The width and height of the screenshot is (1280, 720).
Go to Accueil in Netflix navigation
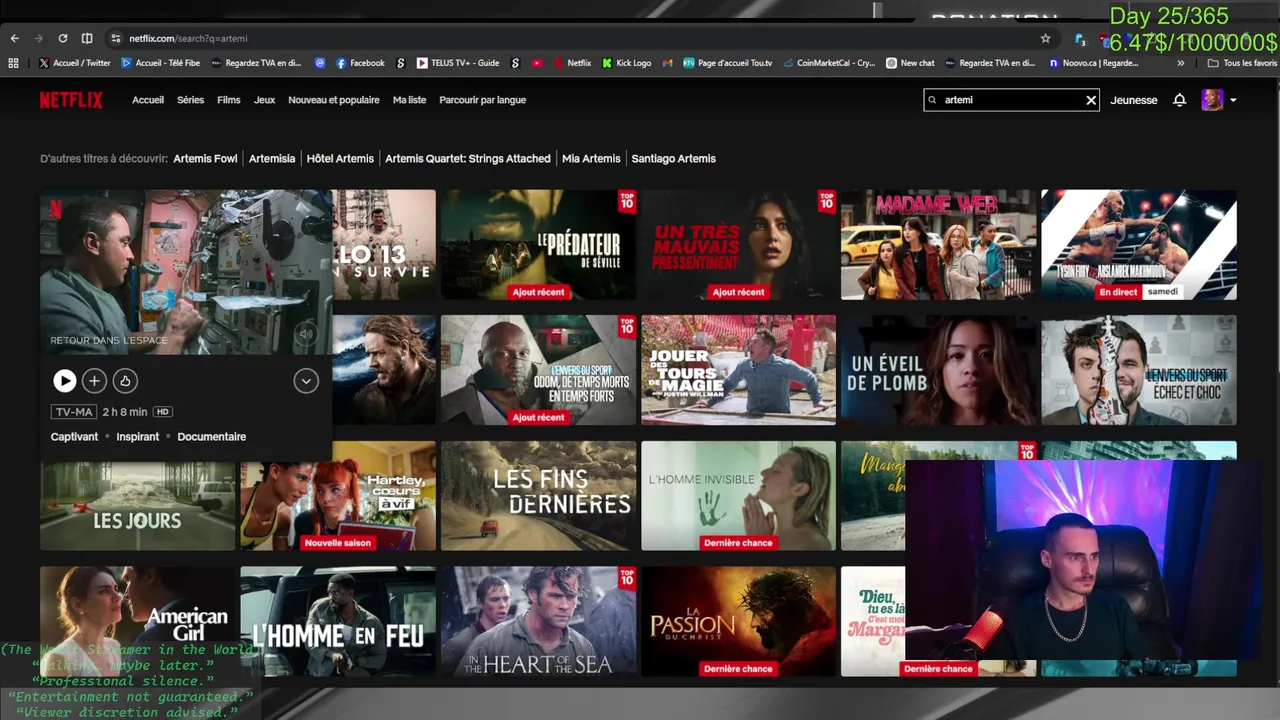tap(148, 100)
